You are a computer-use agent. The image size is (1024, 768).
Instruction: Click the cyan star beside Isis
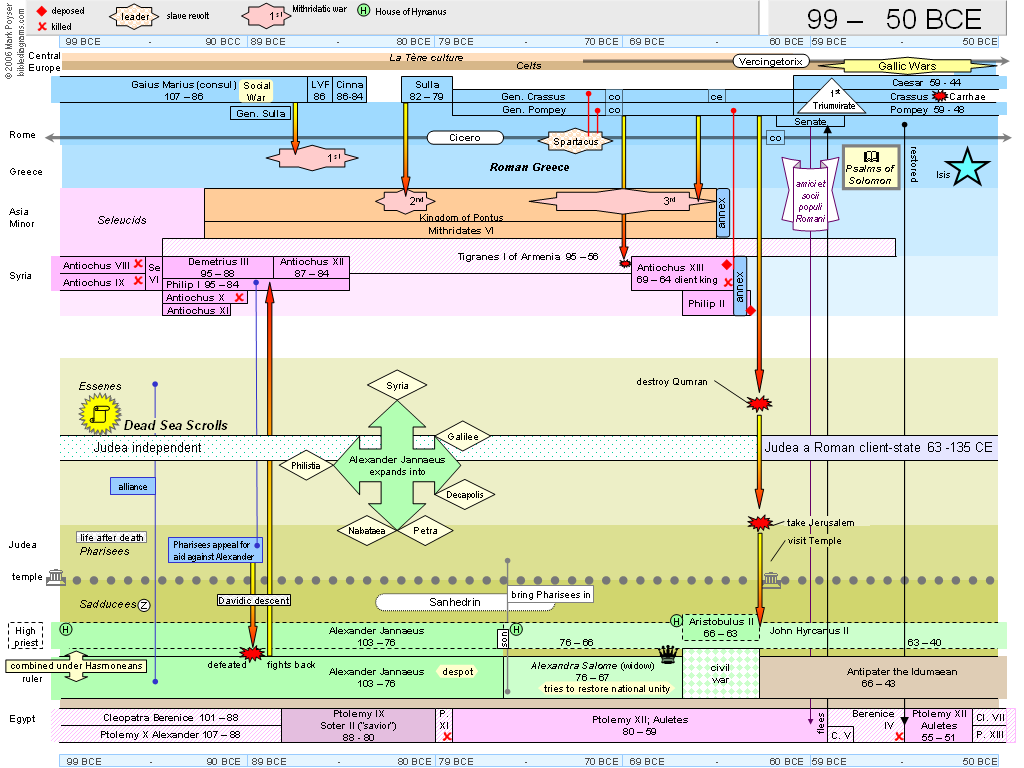pos(968,168)
